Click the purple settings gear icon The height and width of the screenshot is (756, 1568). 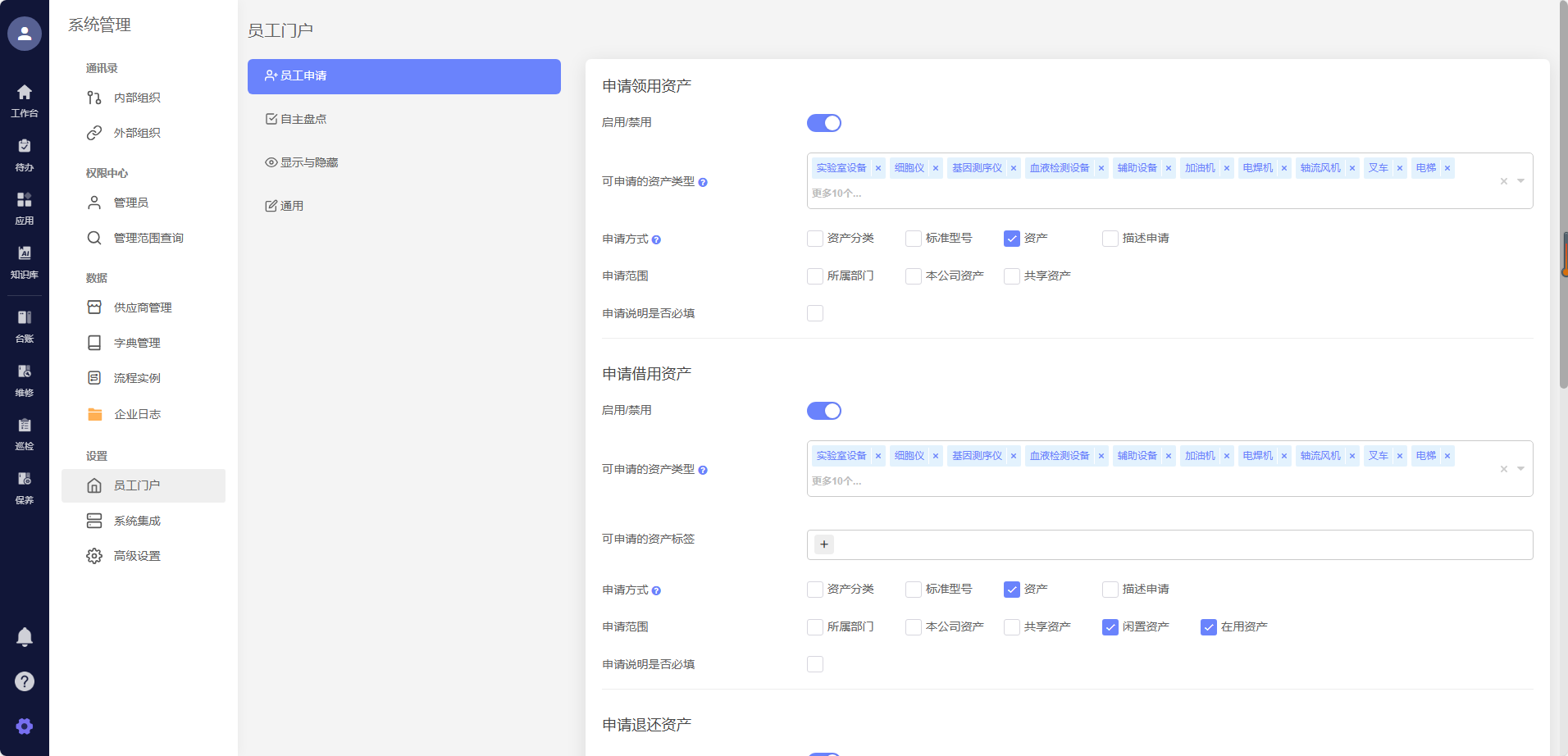click(25, 726)
